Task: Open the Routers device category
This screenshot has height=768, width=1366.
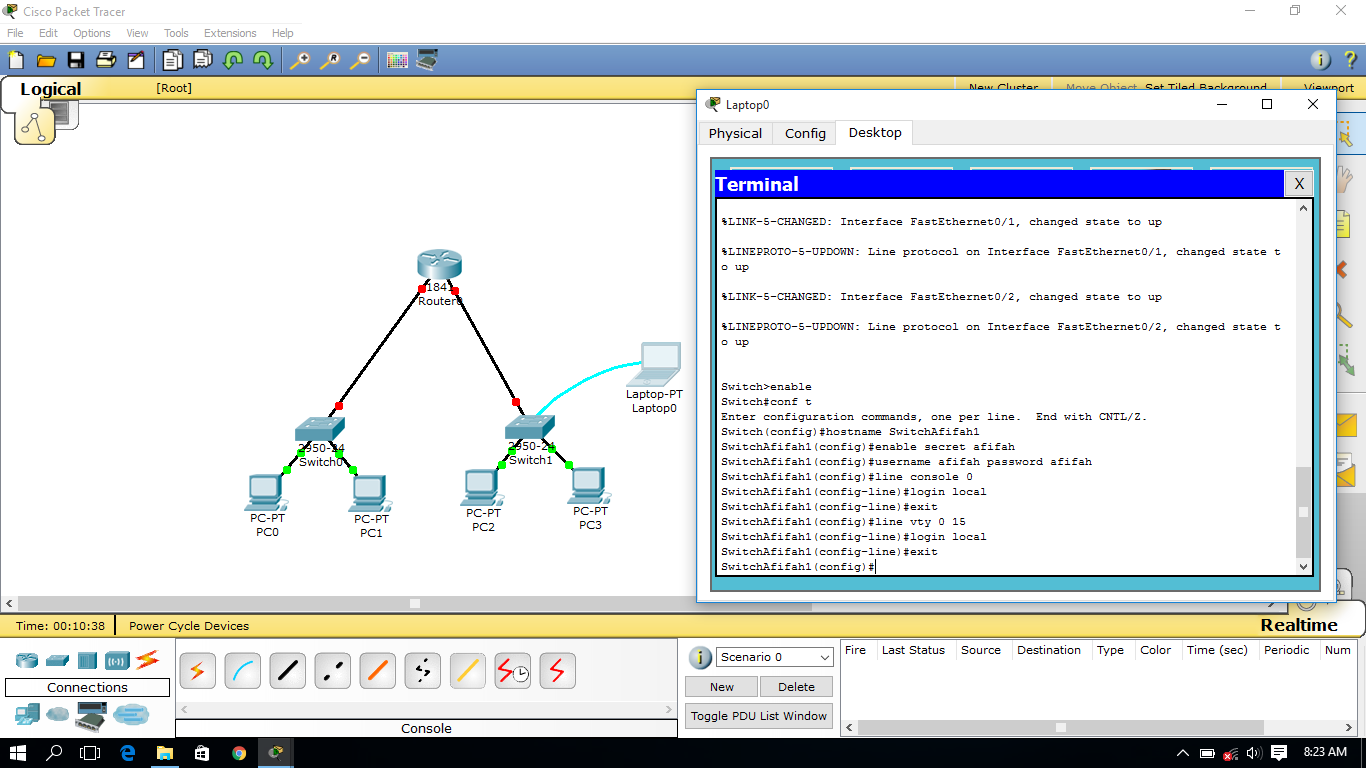Action: 25,660
